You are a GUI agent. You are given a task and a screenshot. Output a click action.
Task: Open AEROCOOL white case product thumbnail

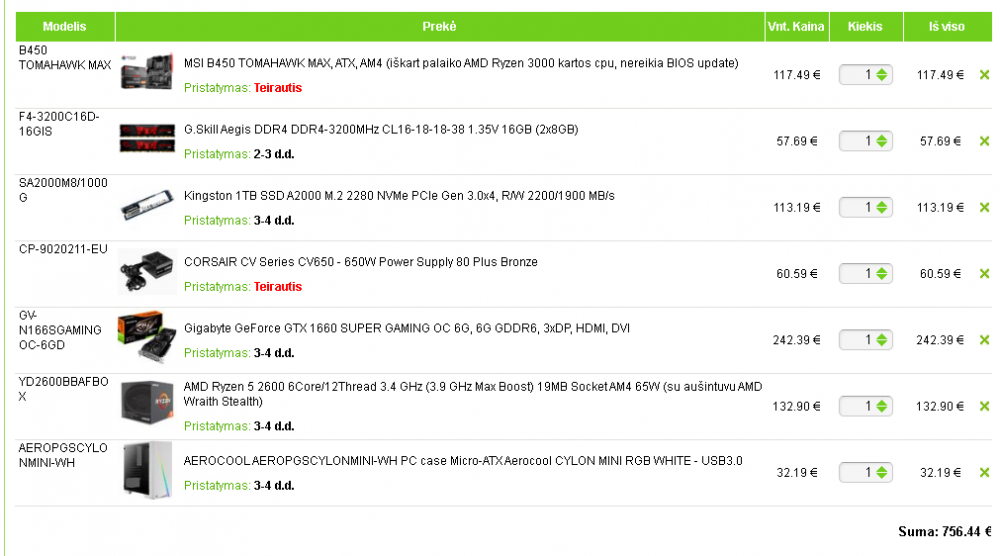coord(147,470)
